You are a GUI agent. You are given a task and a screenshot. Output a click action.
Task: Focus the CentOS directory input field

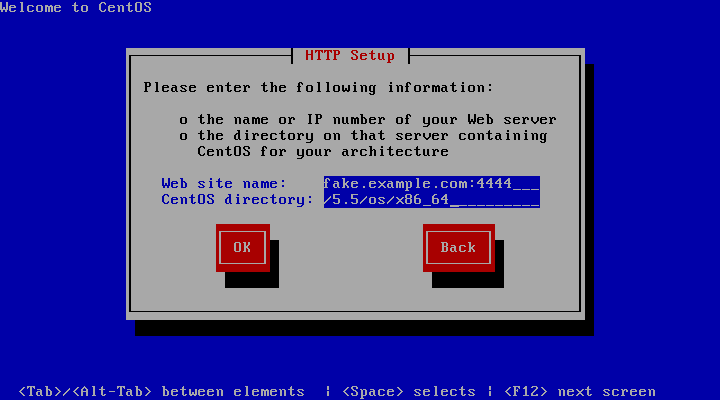(x=432, y=200)
